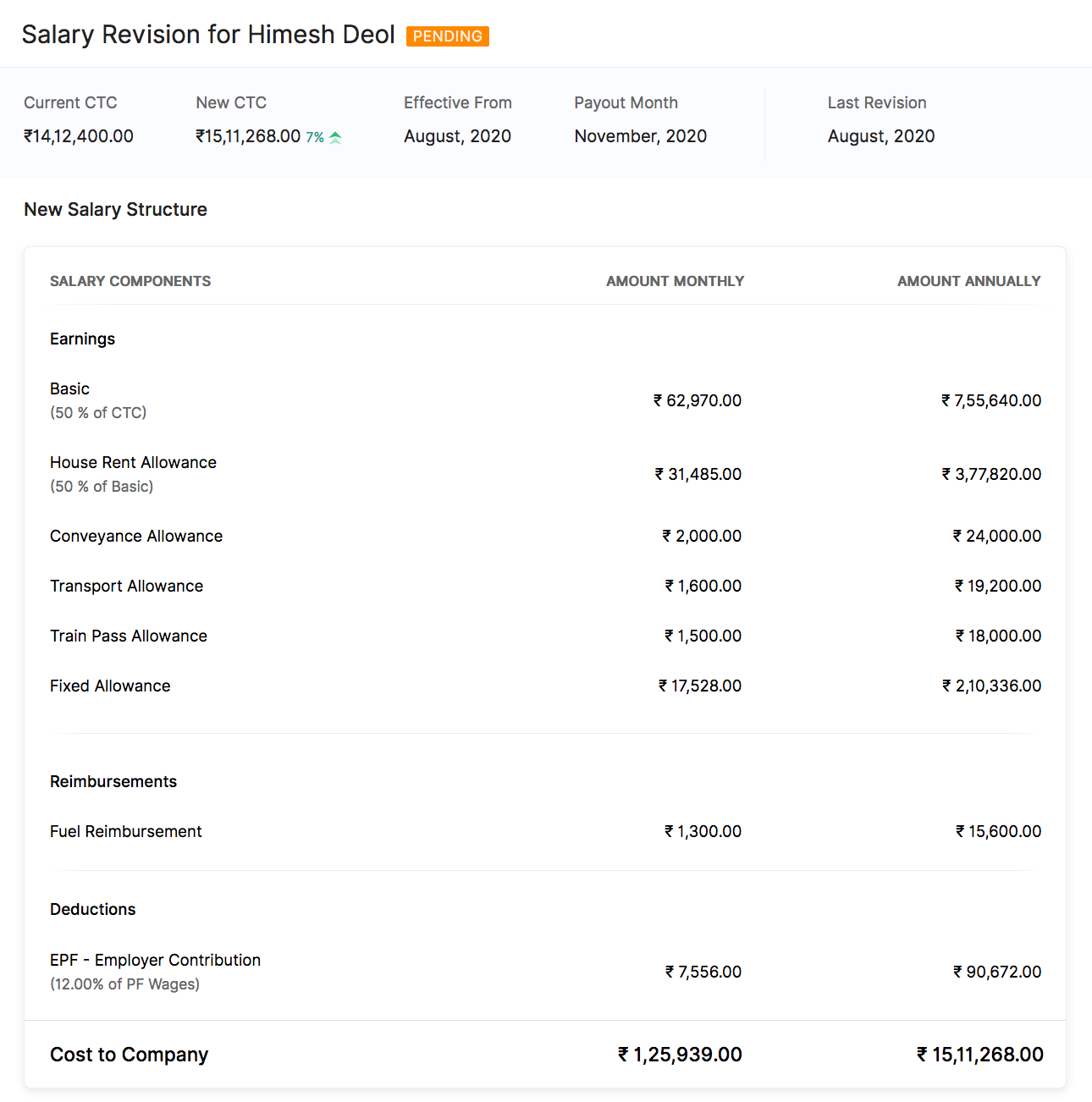Click the '(50 % of CTC)' note
Screen dimensions: 1092x1102
point(98,413)
